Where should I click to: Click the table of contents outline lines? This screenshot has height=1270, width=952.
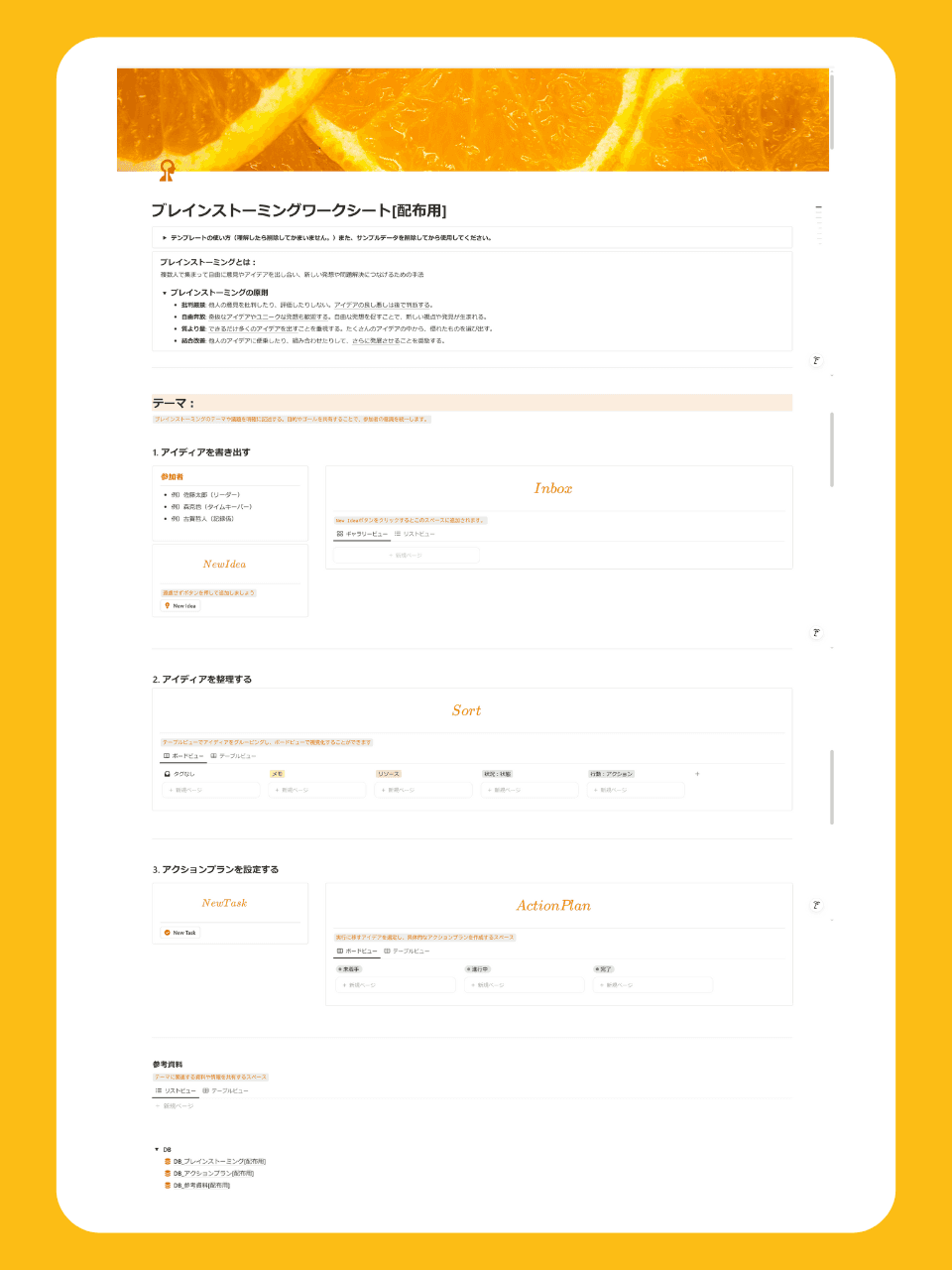tap(818, 223)
